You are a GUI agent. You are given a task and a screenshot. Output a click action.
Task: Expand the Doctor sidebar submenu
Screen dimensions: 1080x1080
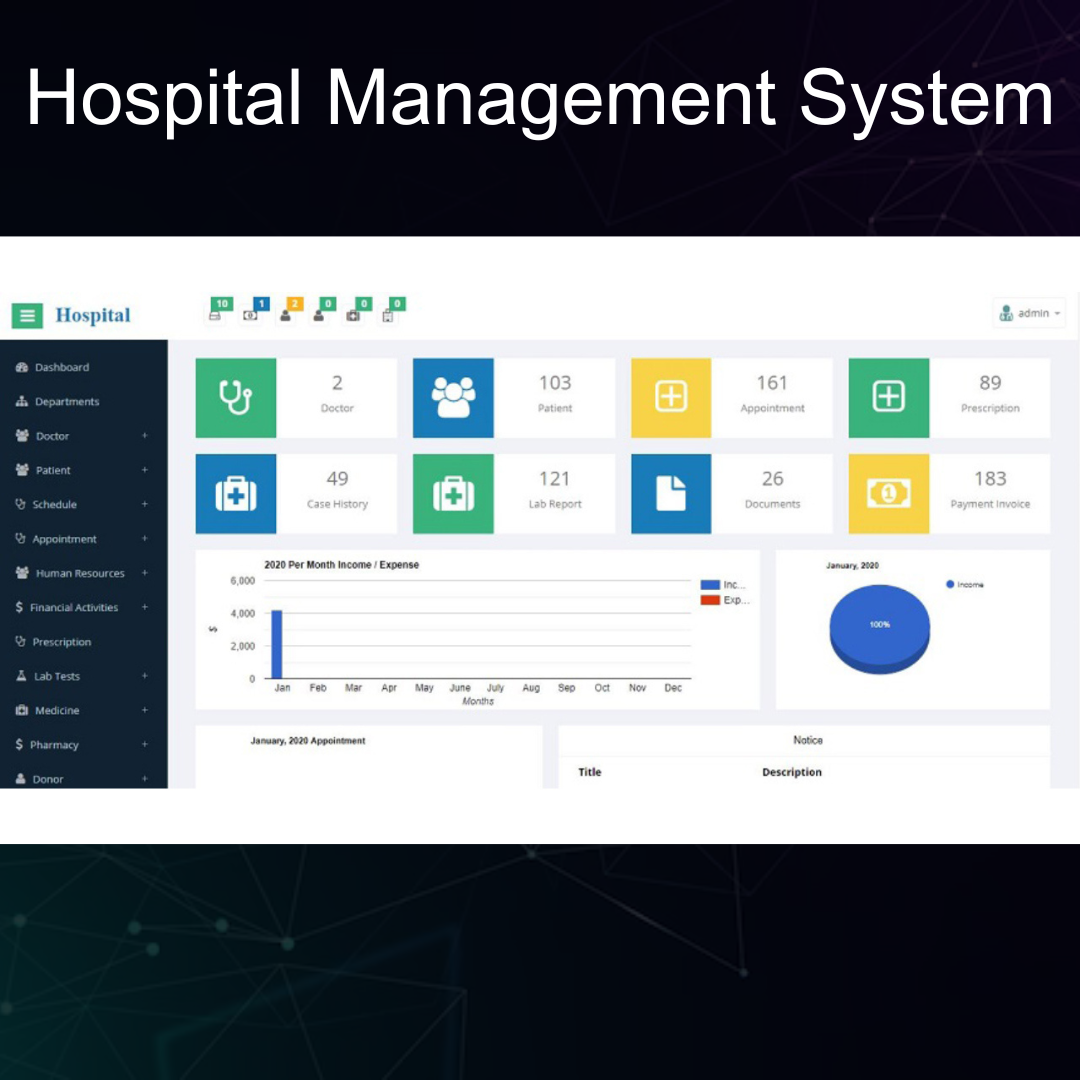click(x=144, y=436)
